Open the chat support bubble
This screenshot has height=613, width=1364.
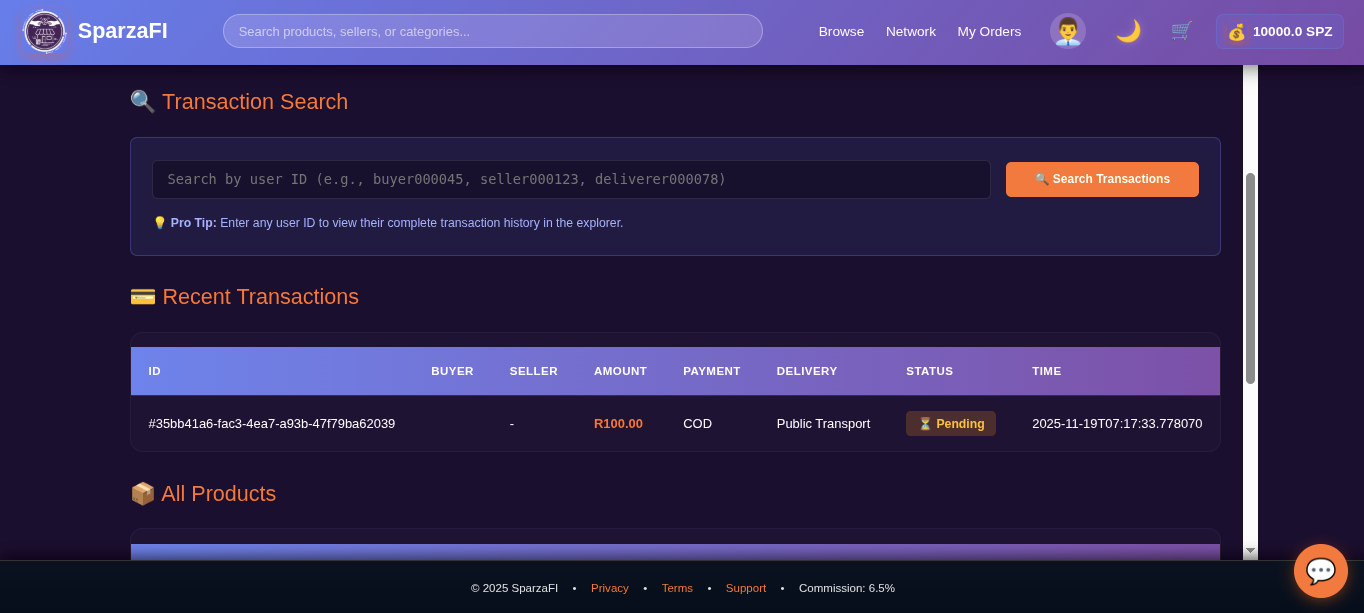1320,571
